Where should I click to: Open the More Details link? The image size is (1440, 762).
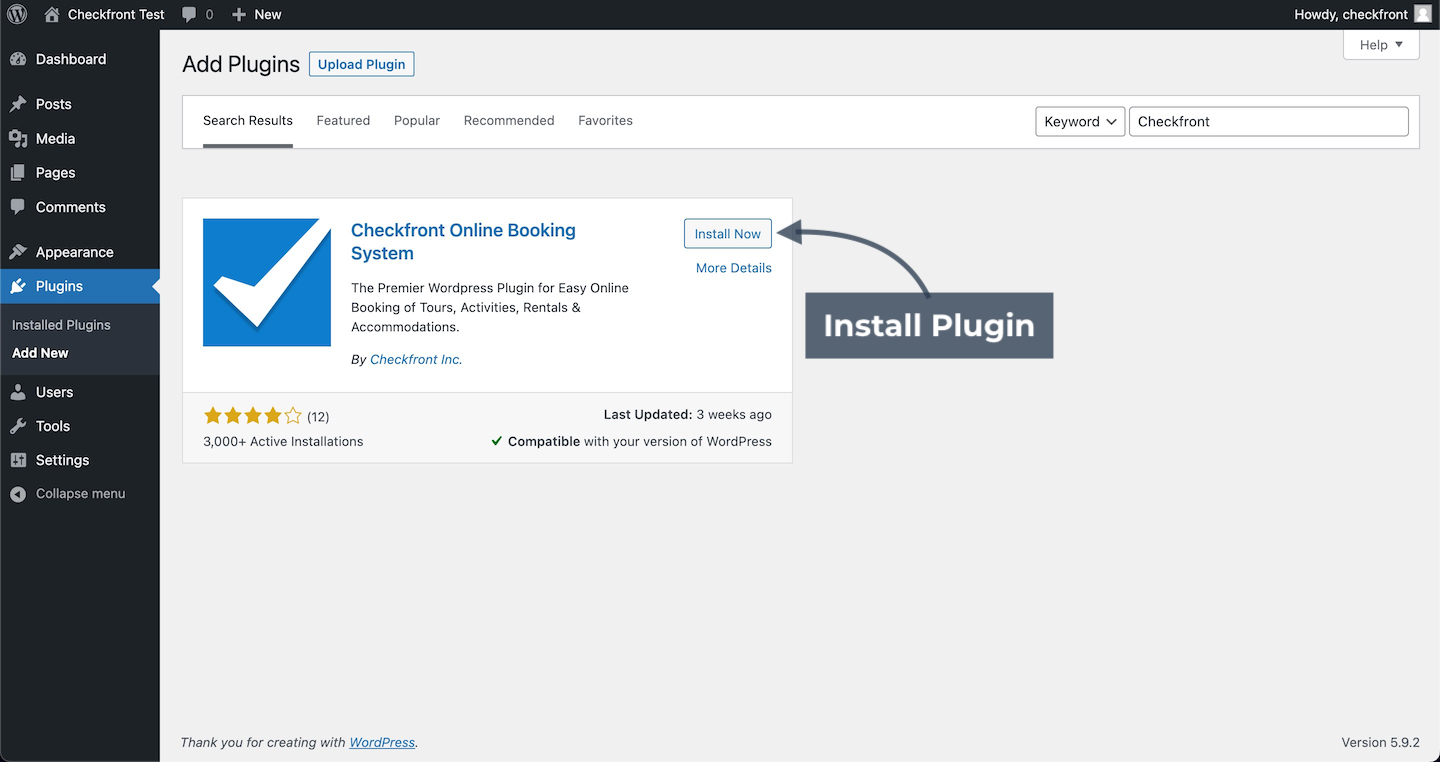(x=734, y=268)
